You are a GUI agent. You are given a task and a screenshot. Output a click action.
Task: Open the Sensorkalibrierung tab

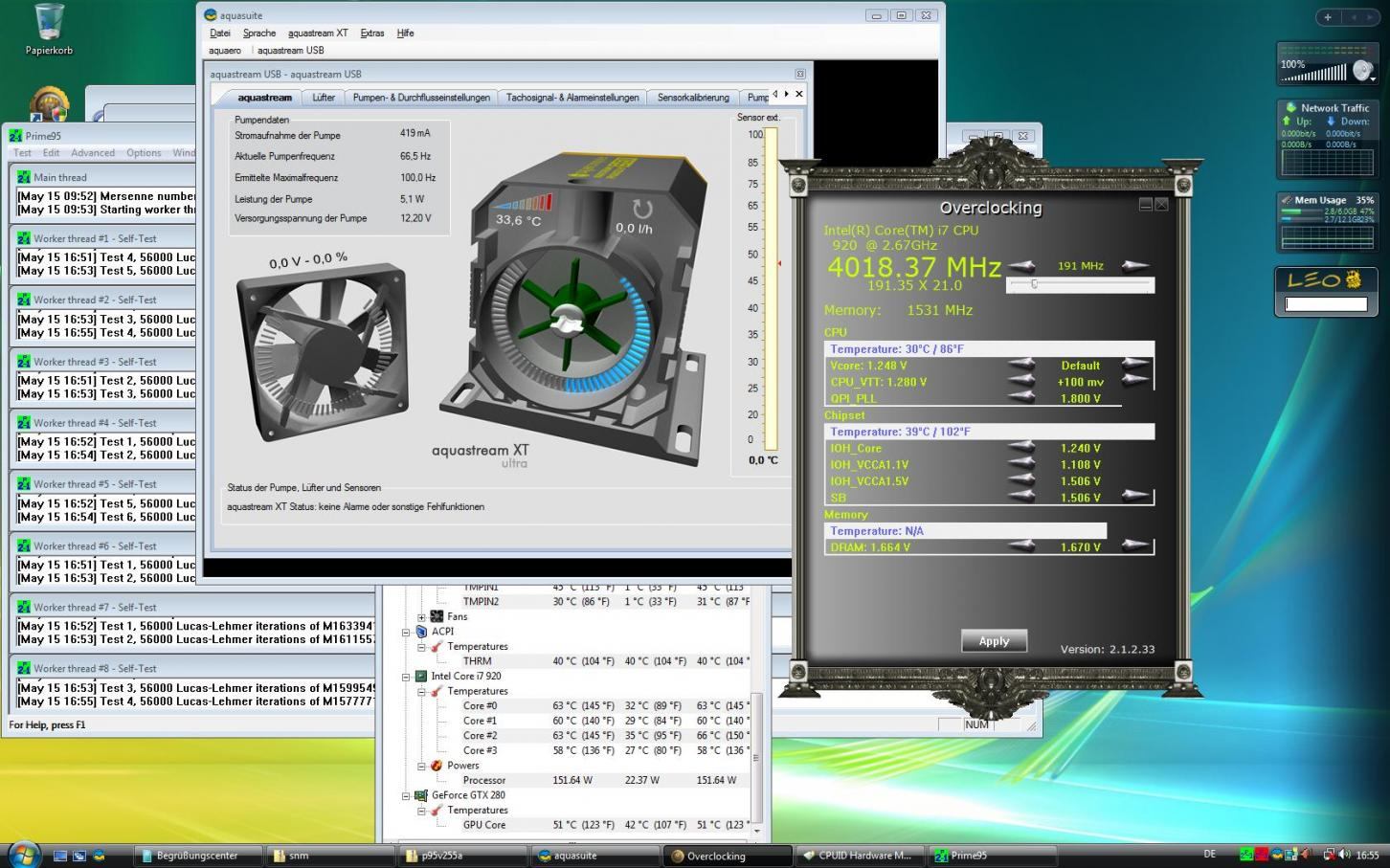693,98
